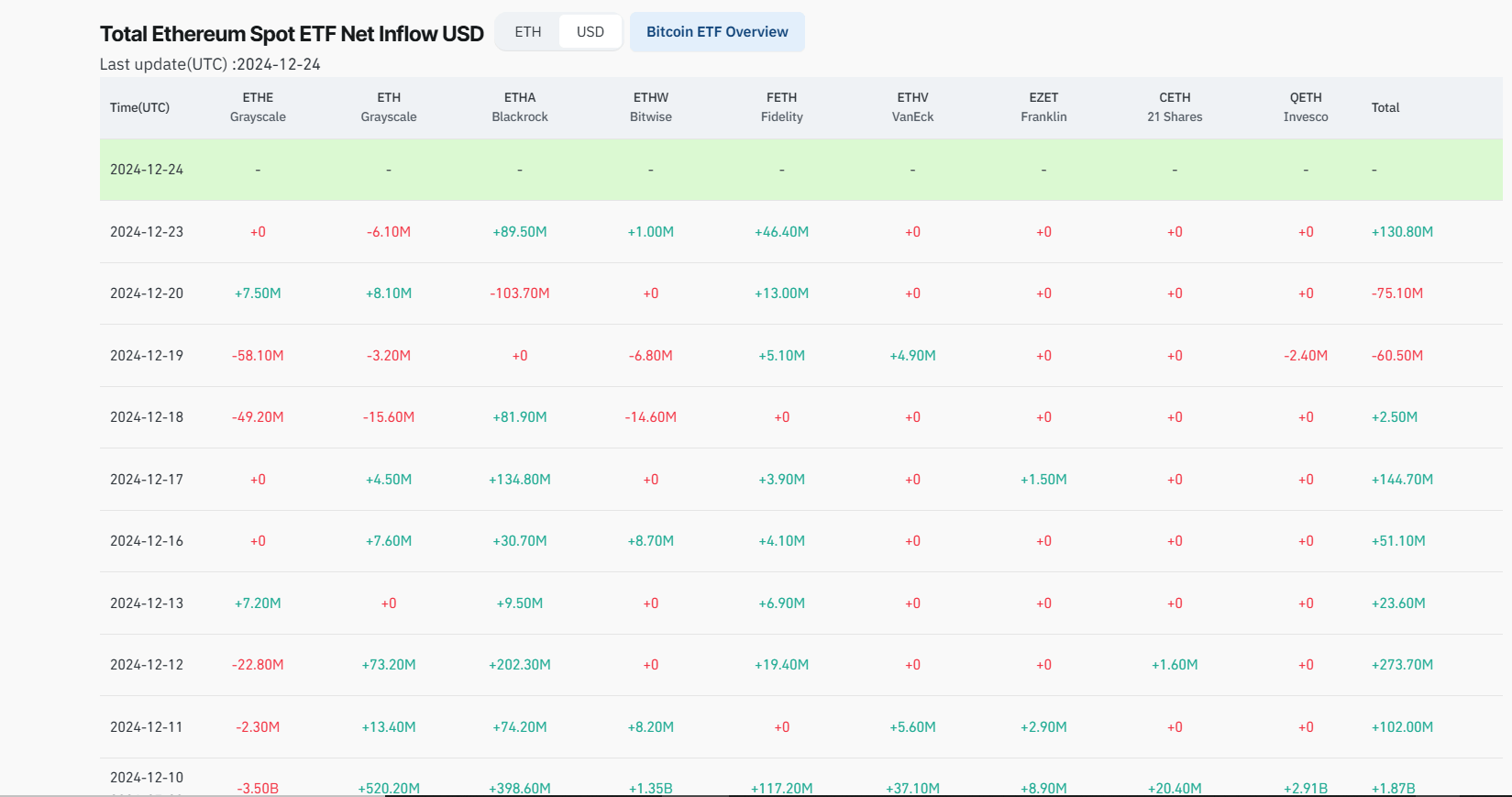Select the ETHA Blackrock column header
1512x797 pixels.
tap(520, 107)
